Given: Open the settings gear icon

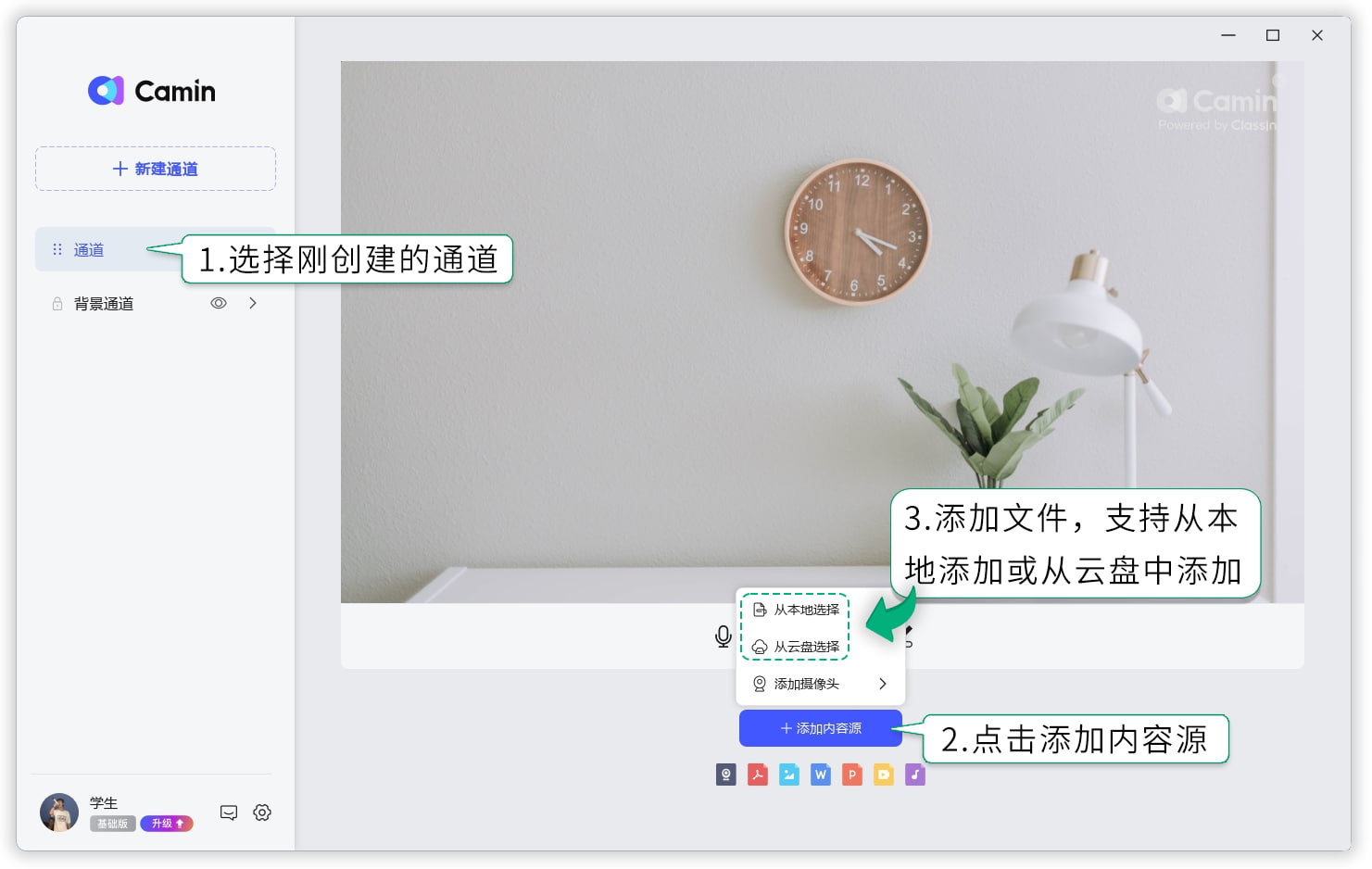Looking at the screenshot, I should [x=262, y=812].
